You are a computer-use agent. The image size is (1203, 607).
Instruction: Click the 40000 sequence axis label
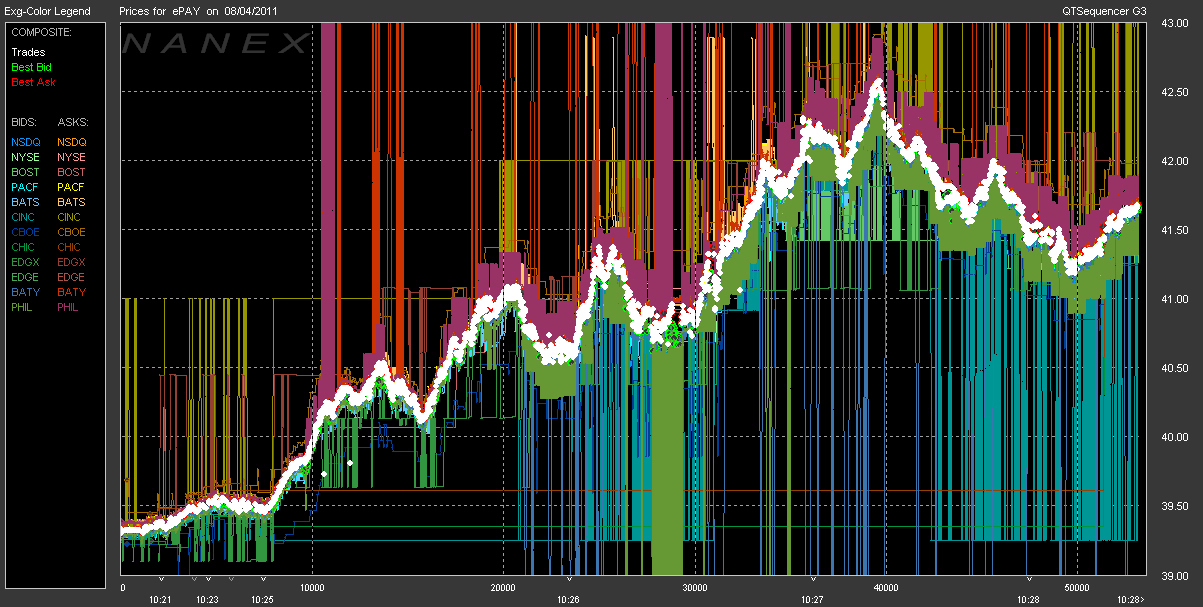point(884,588)
